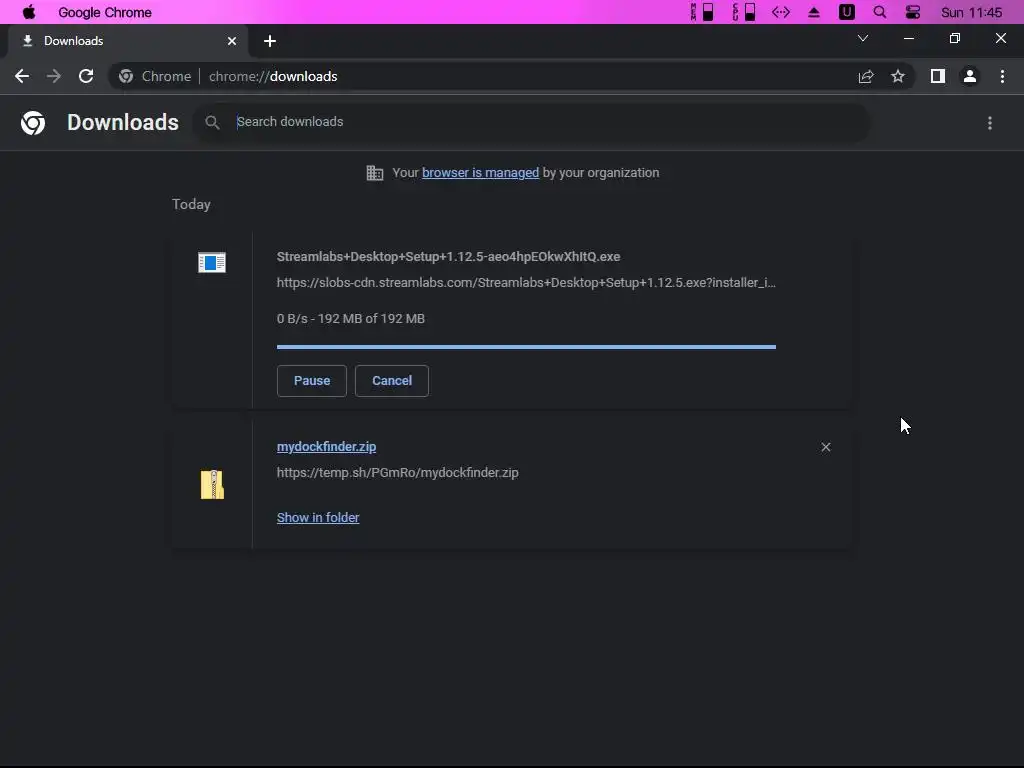Click the temp.sh mydockfinder.zip URL

click(397, 473)
